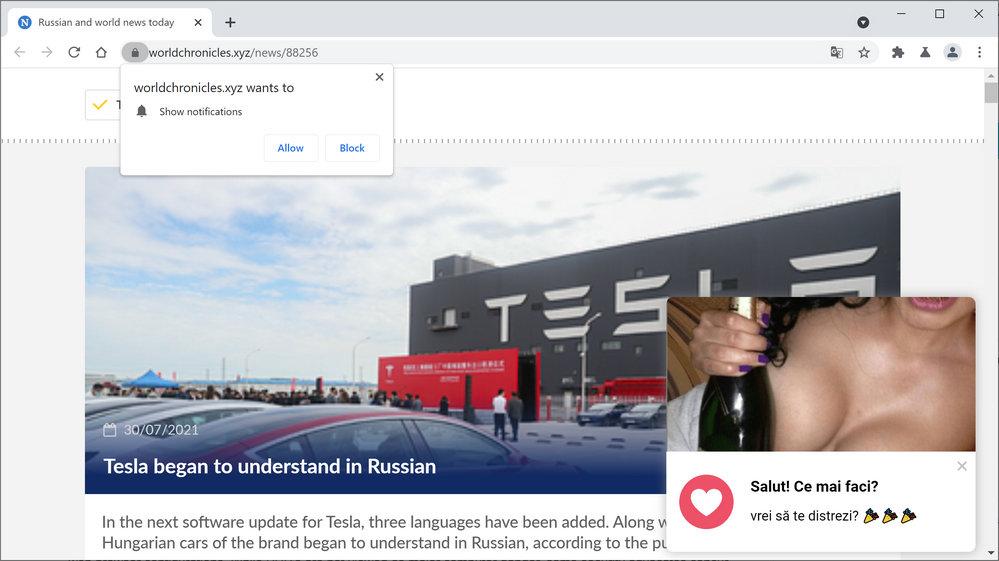
Task: Select the 'Russian and world news today' tab
Action: point(111,22)
